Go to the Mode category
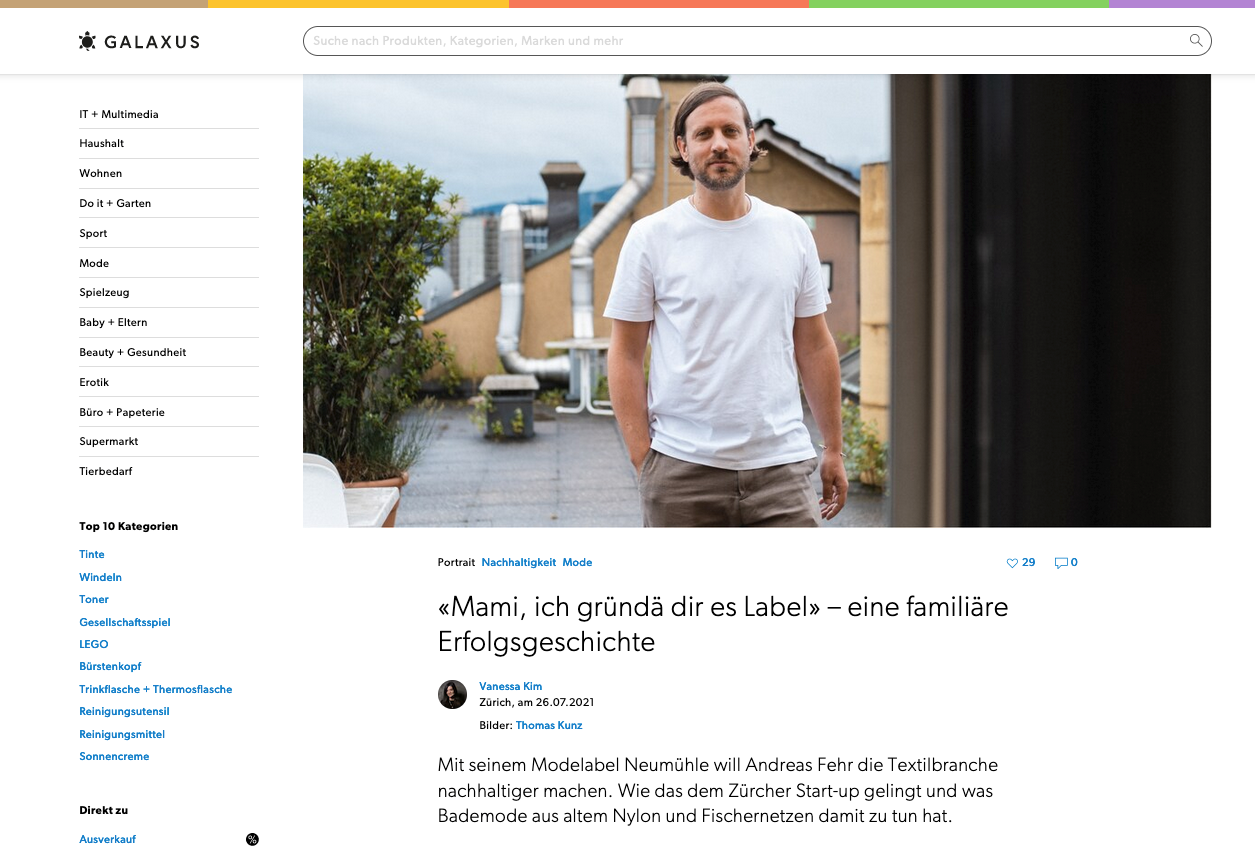Viewport: 1255px width, 855px height. [x=94, y=263]
